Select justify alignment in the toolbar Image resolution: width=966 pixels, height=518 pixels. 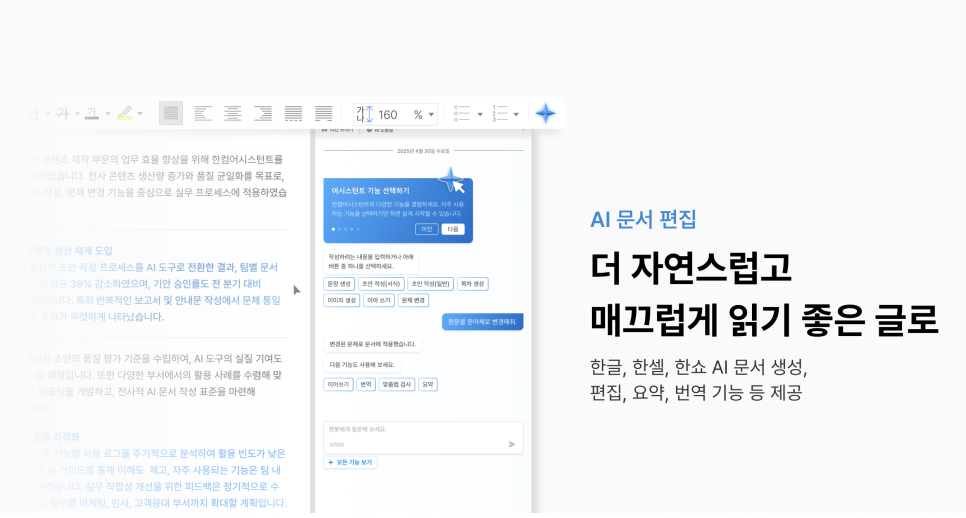point(171,113)
